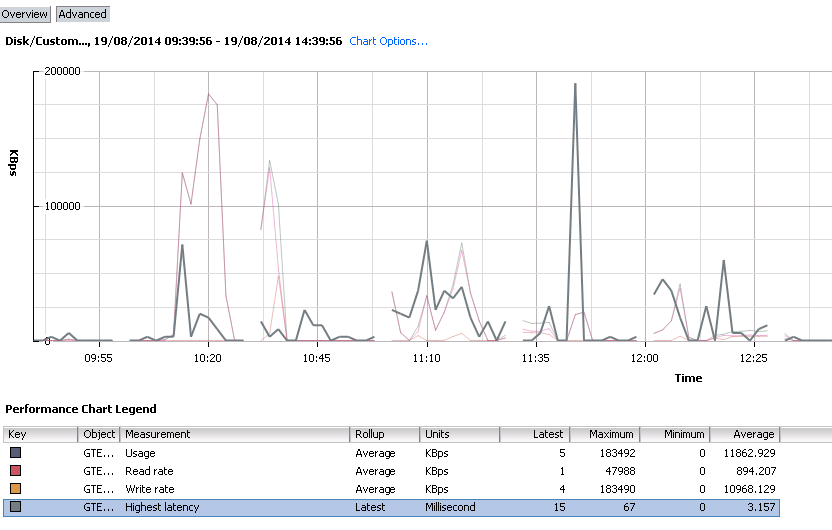
Task: Open the Chart Options link
Action: click(x=388, y=41)
